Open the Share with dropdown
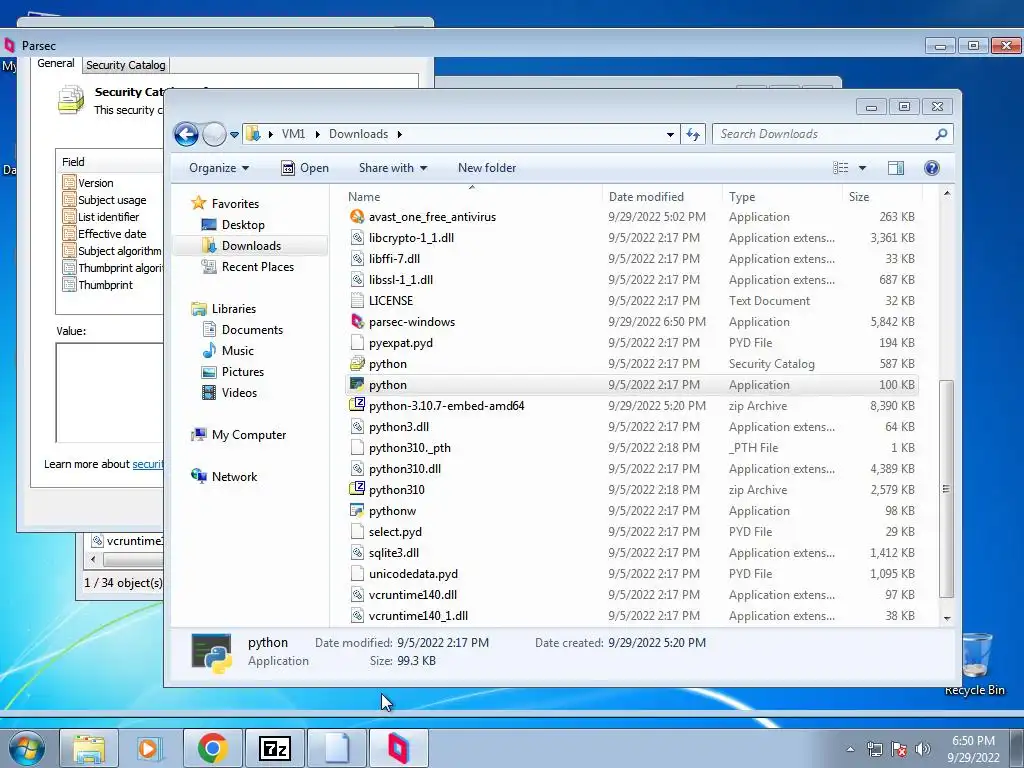Screen dimensions: 1024x768 click(392, 168)
